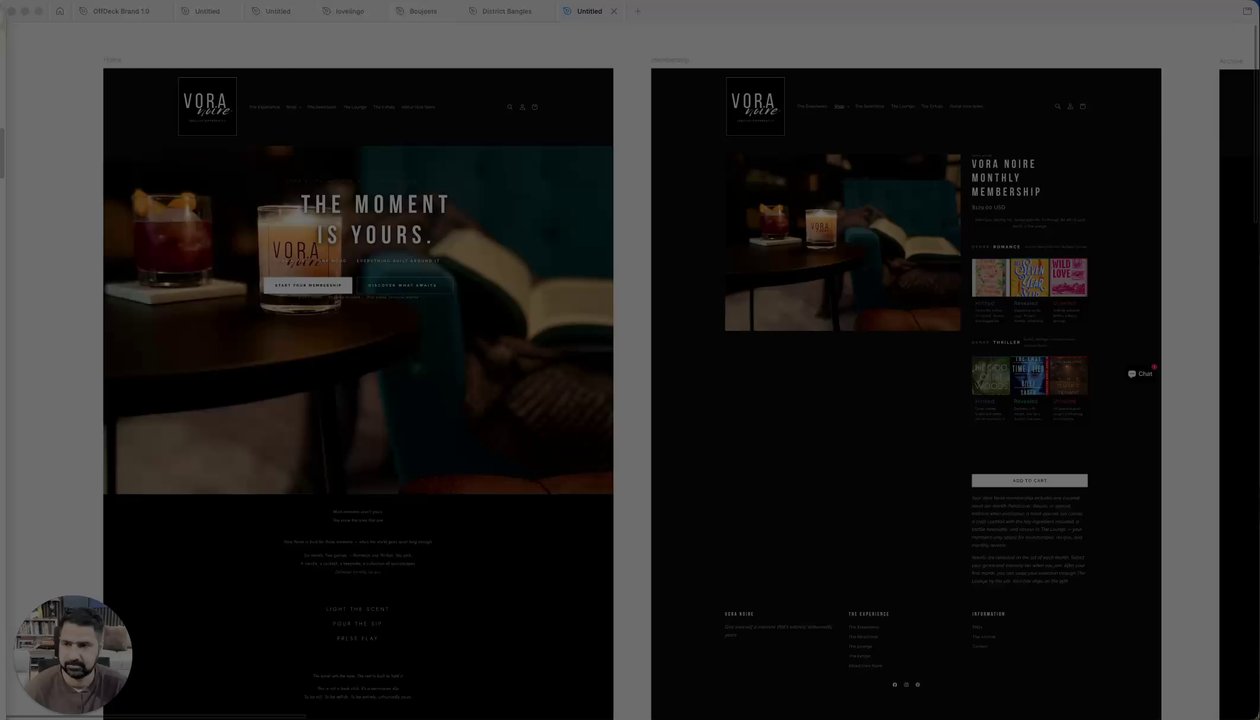Click the cart icon in home frame header
Screen dimensions: 1260x720
point(534,107)
